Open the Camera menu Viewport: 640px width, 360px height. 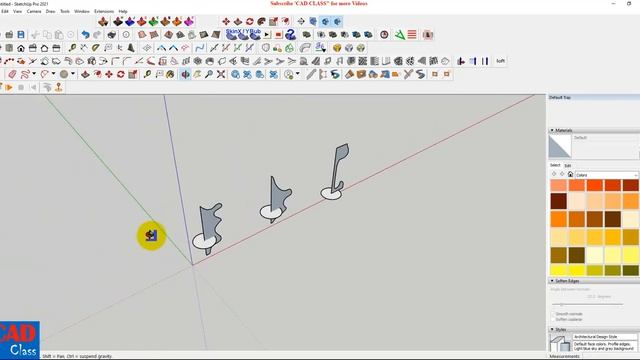pyautogui.click(x=34, y=11)
